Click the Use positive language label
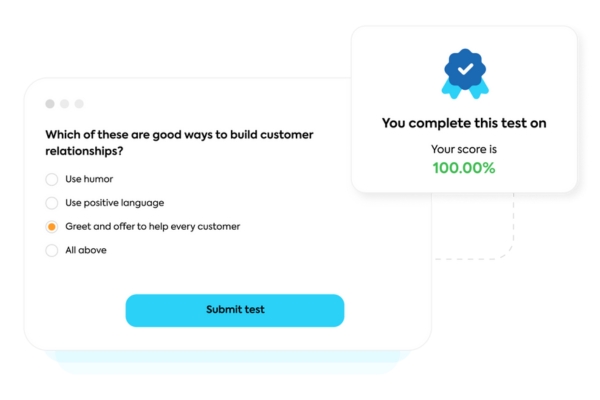 (114, 203)
